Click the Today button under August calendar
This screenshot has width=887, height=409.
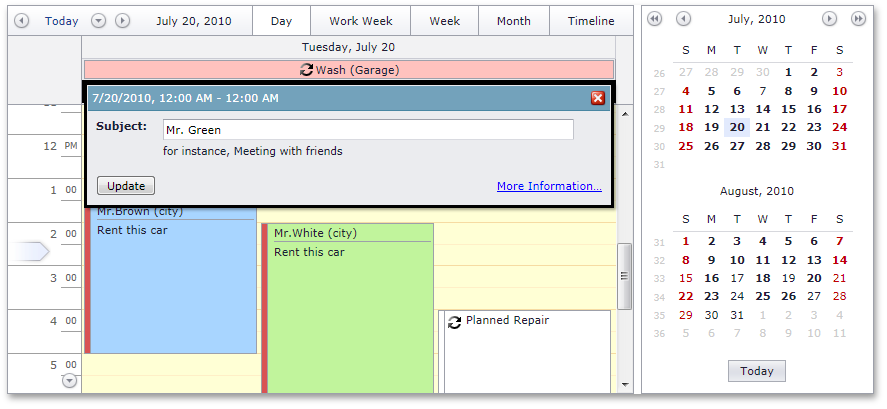click(x=757, y=371)
